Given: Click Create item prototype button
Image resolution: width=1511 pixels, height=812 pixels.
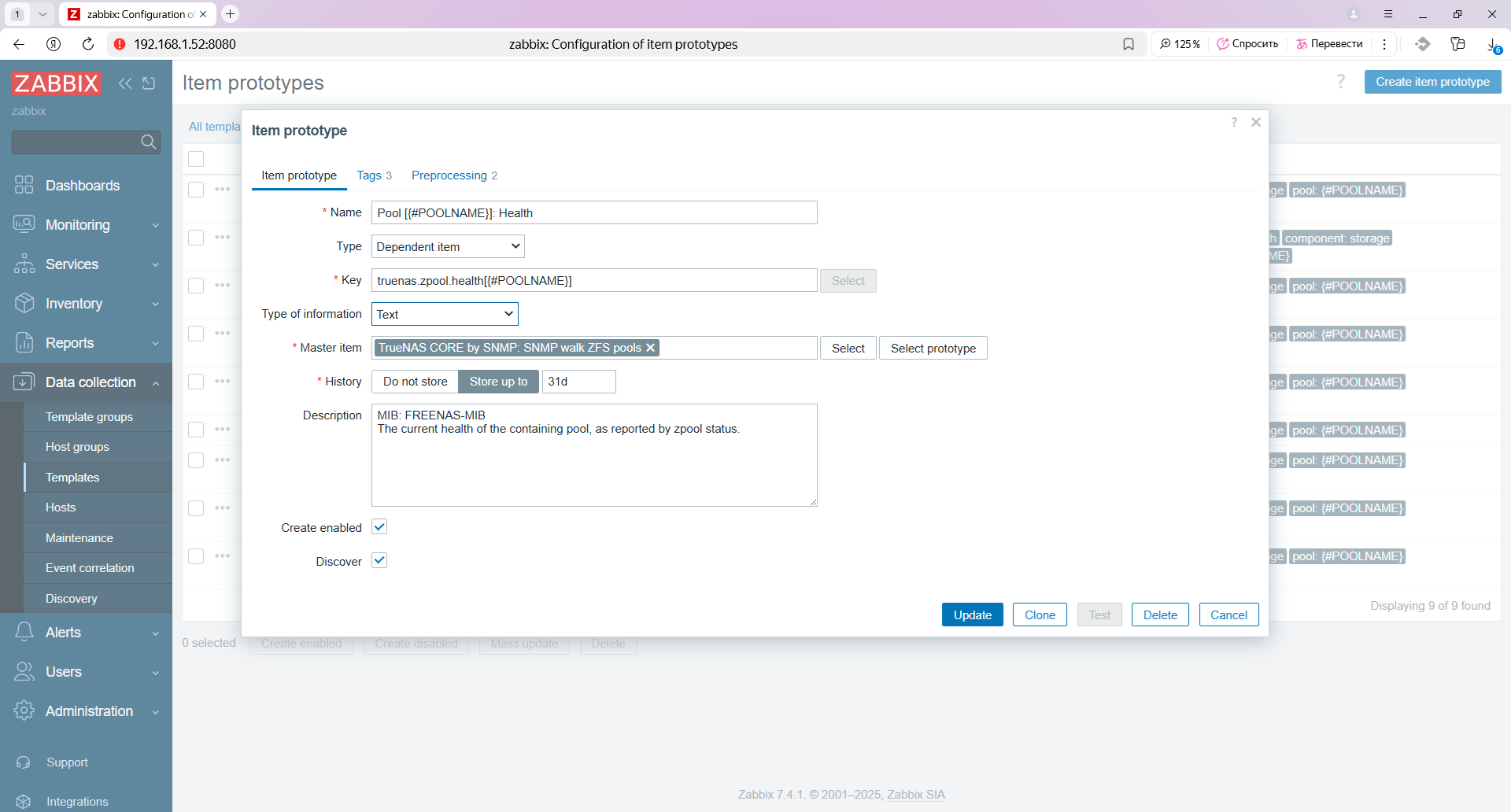Looking at the screenshot, I should point(1432,82).
